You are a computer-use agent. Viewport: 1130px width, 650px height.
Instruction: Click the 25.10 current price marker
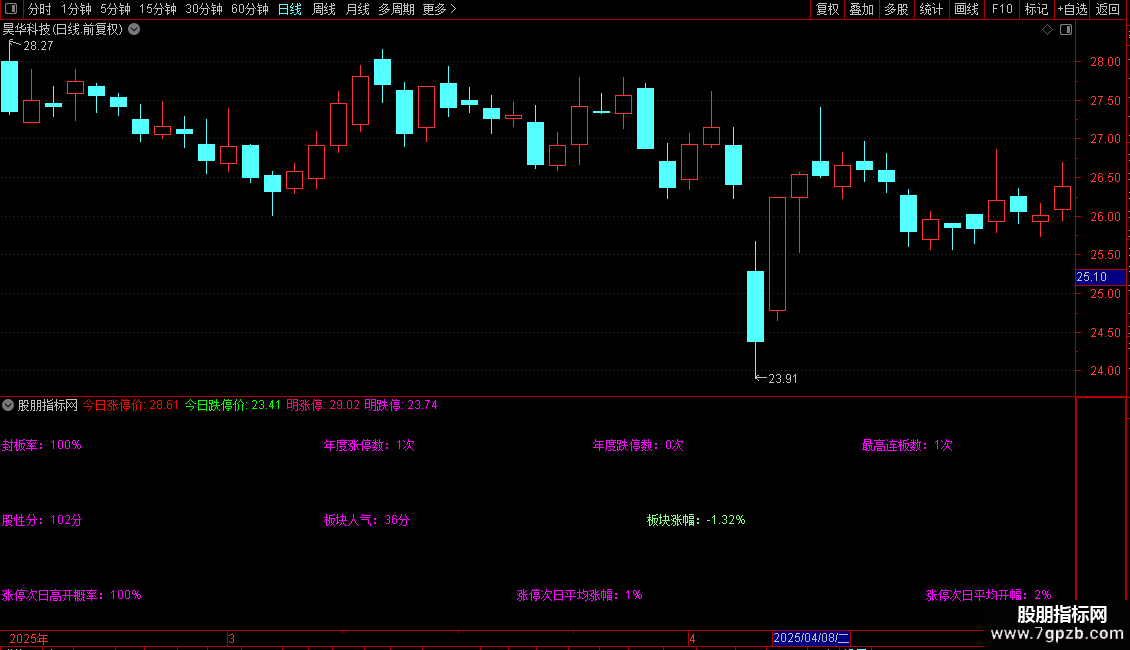pos(1100,277)
